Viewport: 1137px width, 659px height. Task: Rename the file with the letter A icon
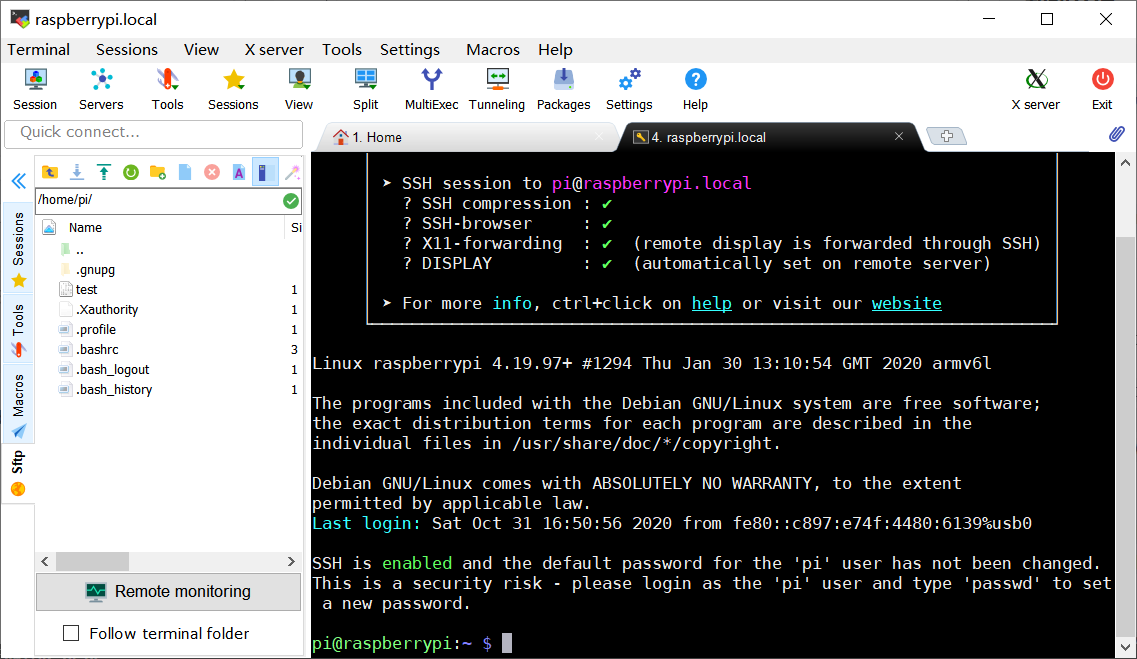[x=239, y=172]
